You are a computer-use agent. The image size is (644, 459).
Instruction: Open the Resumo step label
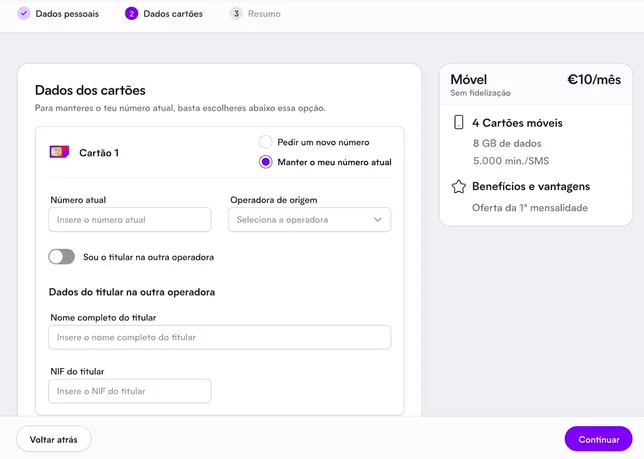(264, 14)
